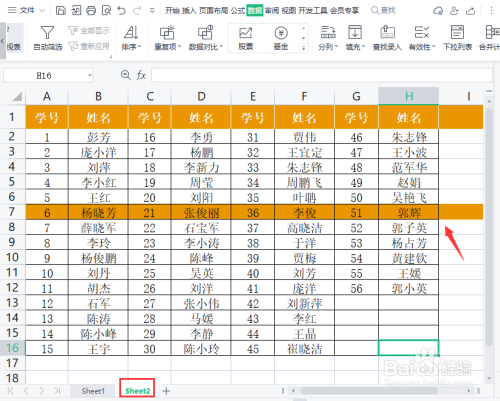Select cell containing 张俊丽
Viewport: 500px width, 401px height.
201,212
